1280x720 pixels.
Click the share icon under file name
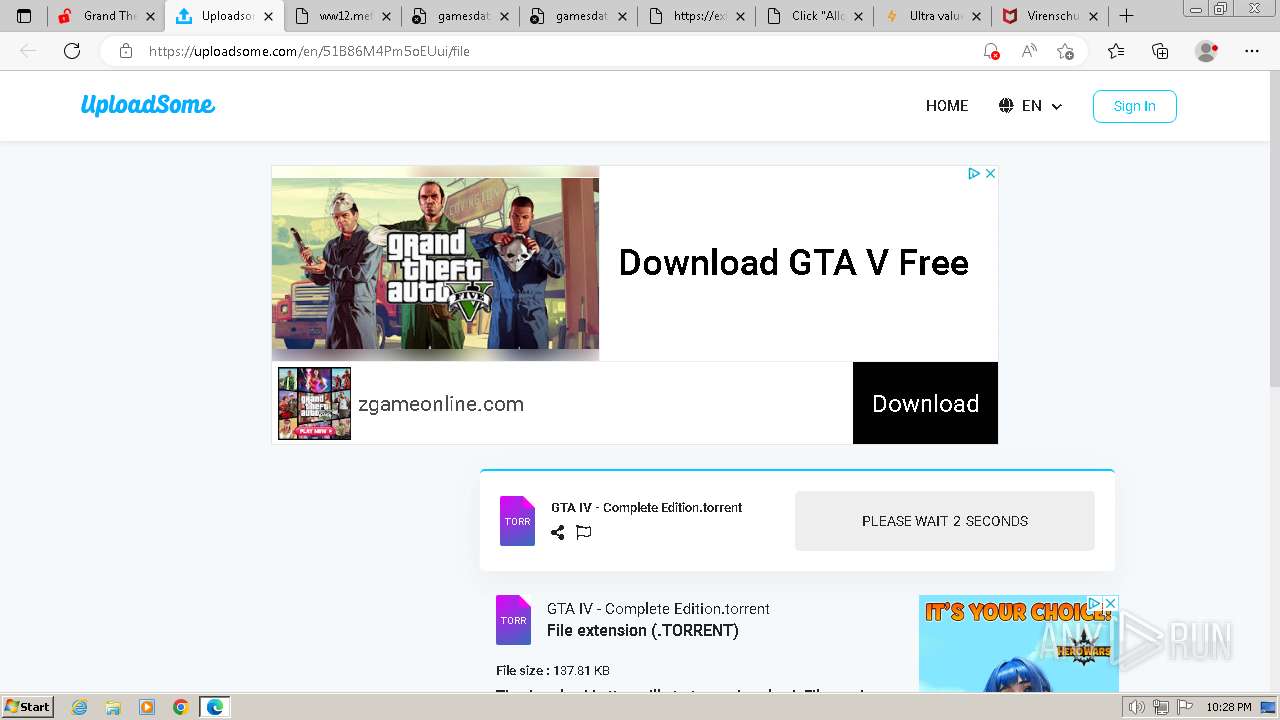click(558, 532)
